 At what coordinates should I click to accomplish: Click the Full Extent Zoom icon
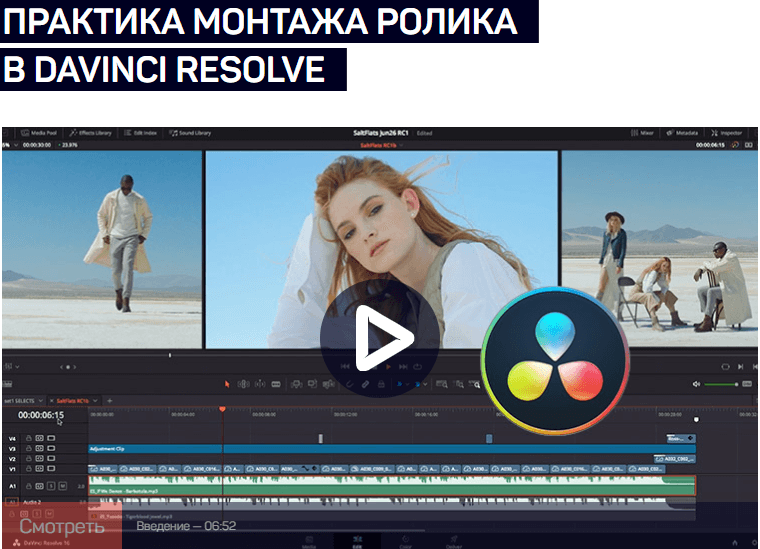pos(442,384)
